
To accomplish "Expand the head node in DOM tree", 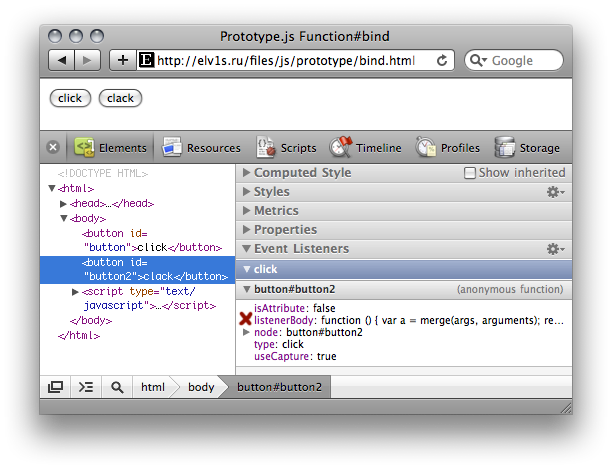I will point(63,204).
